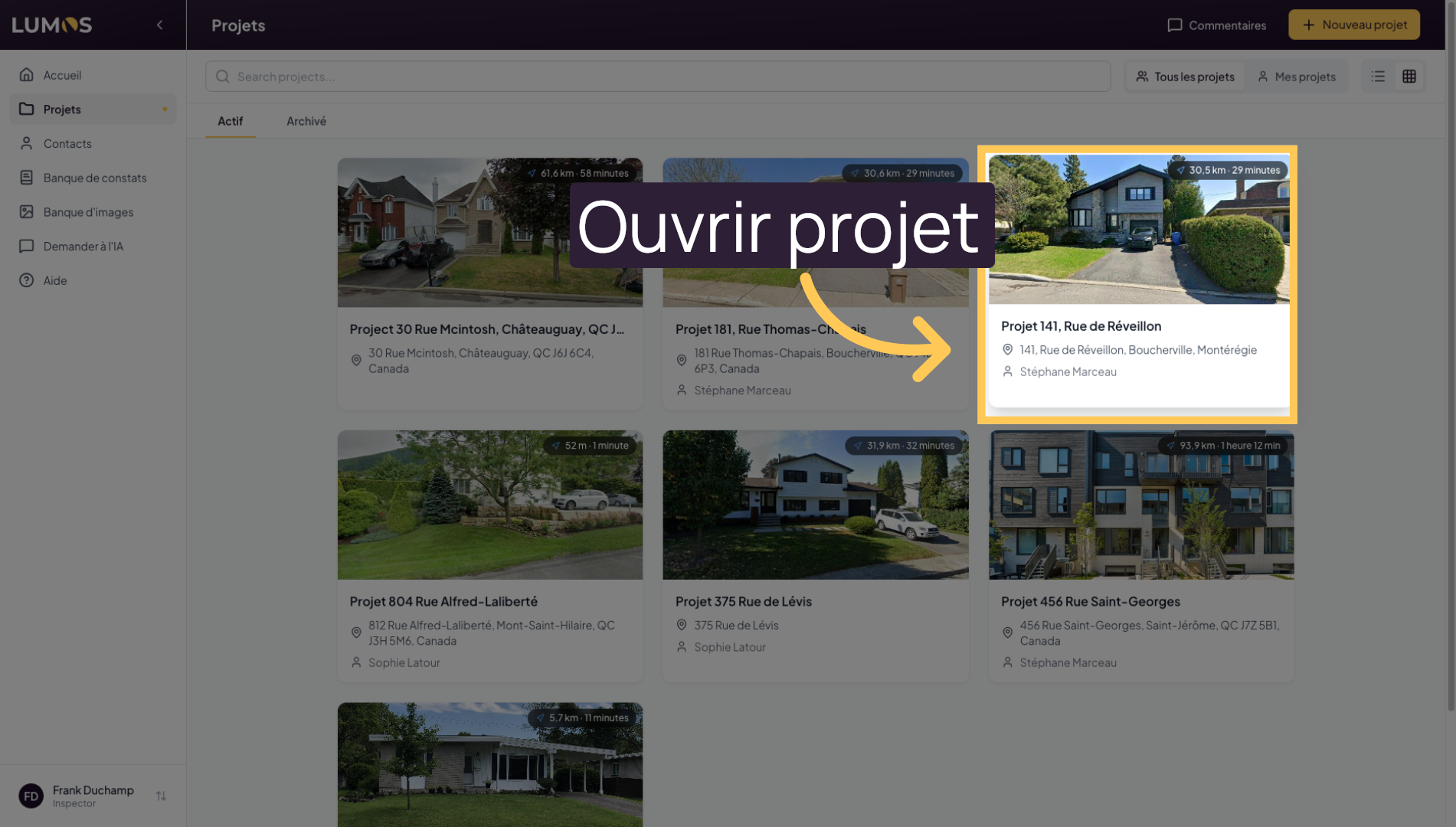Open the photo of Projet 141 Rue de Réveillon
1456x827 pixels.
(1139, 230)
